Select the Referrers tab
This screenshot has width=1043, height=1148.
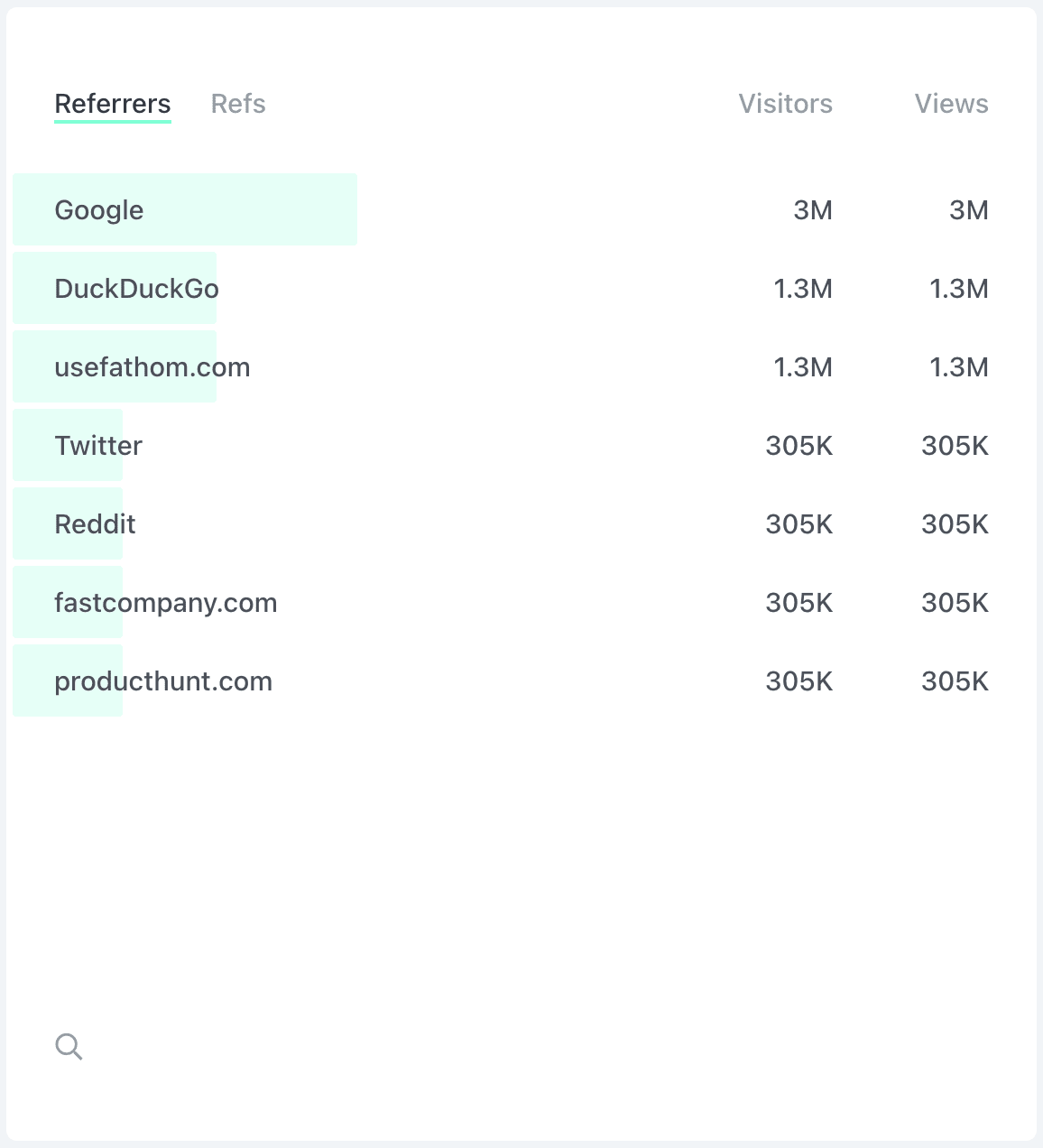click(112, 103)
